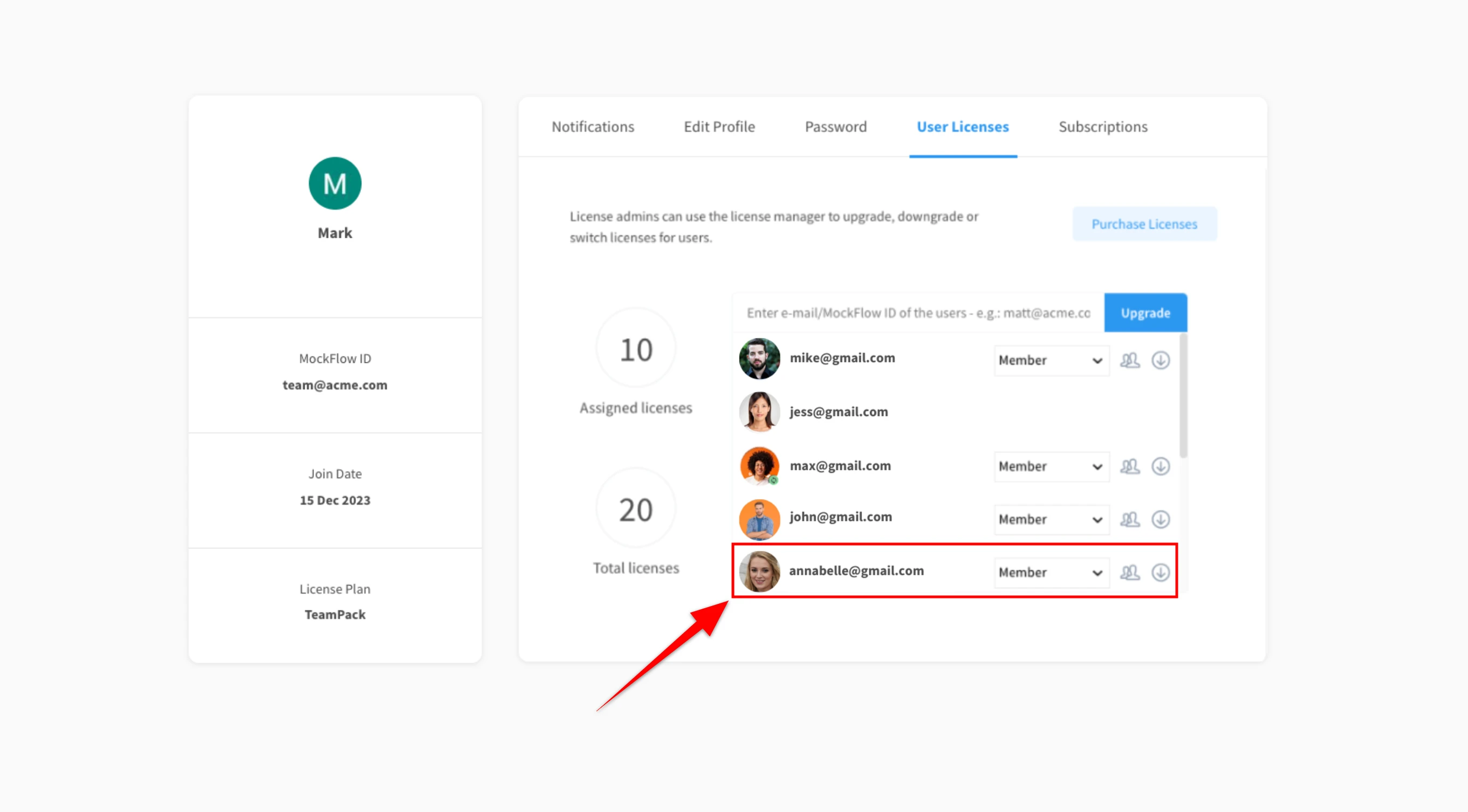Viewport: 1468px width, 812px height.
Task: Click the blue Upgrade button
Action: [x=1145, y=313]
